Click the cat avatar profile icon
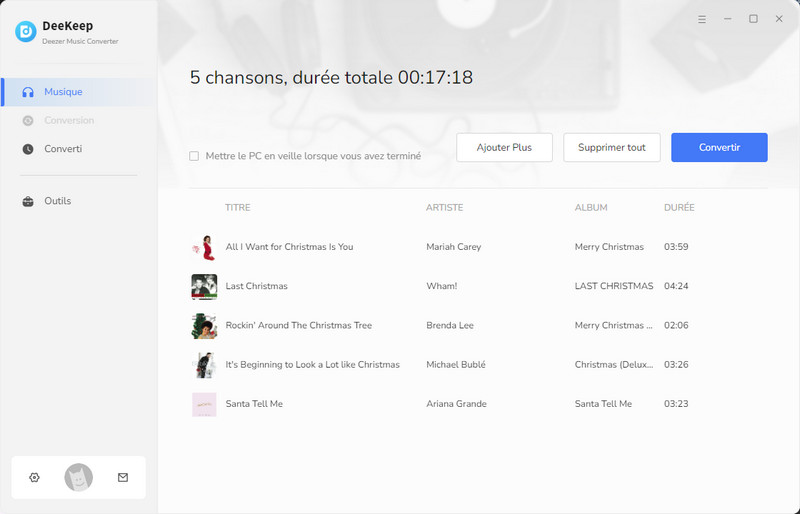 point(79,477)
